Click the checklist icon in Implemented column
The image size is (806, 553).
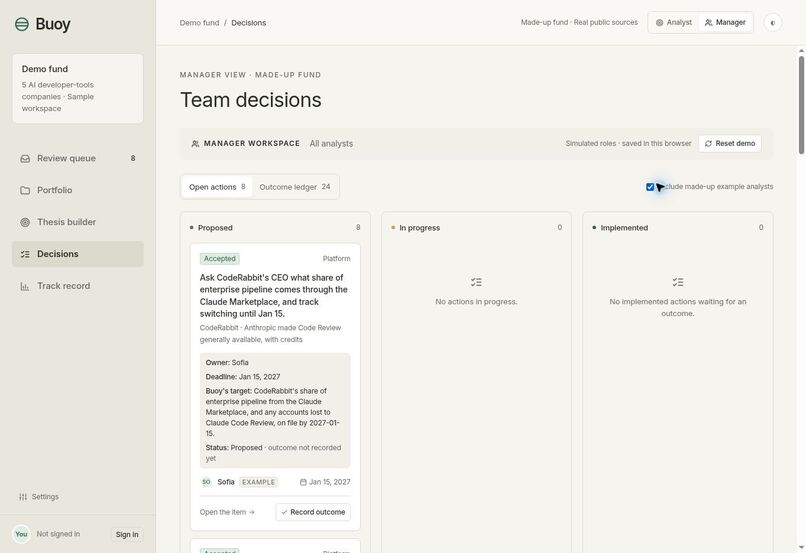[677, 282]
